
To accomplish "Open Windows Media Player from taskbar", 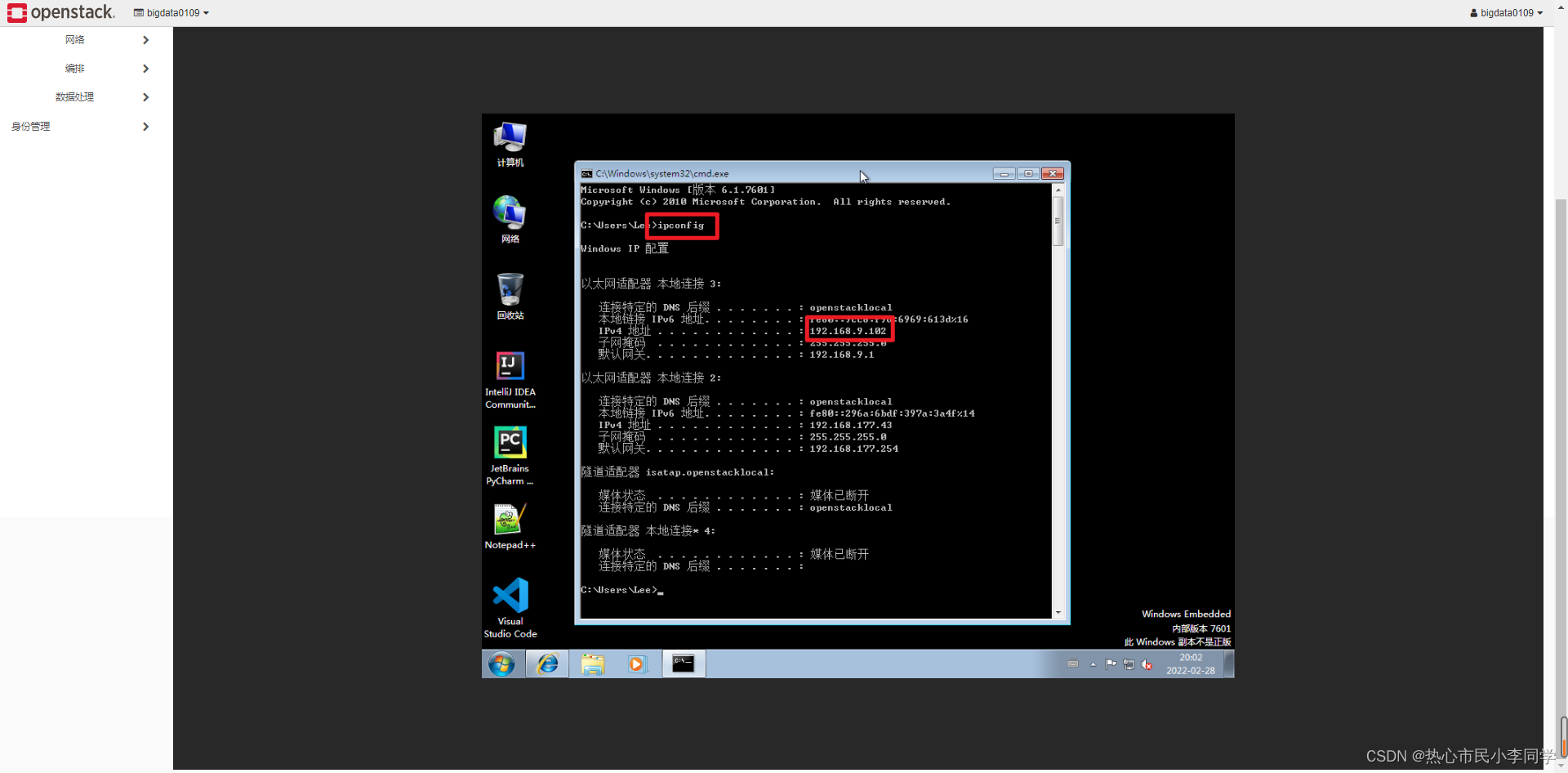I will tap(637, 664).
